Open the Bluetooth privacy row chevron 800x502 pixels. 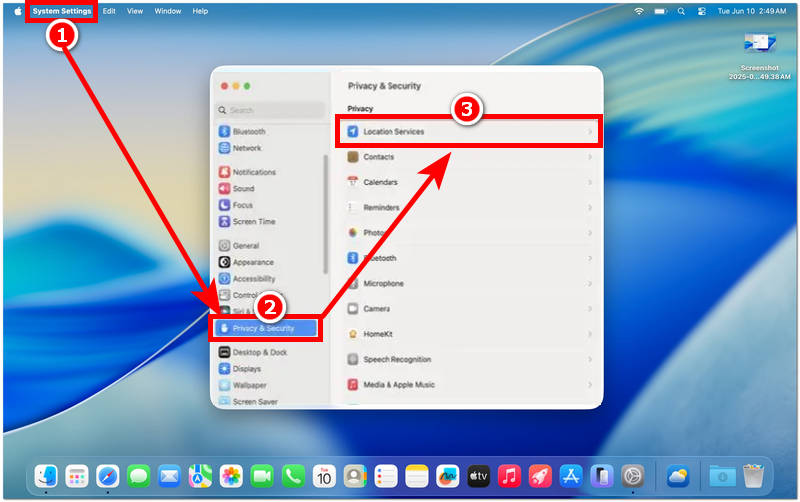coord(589,258)
